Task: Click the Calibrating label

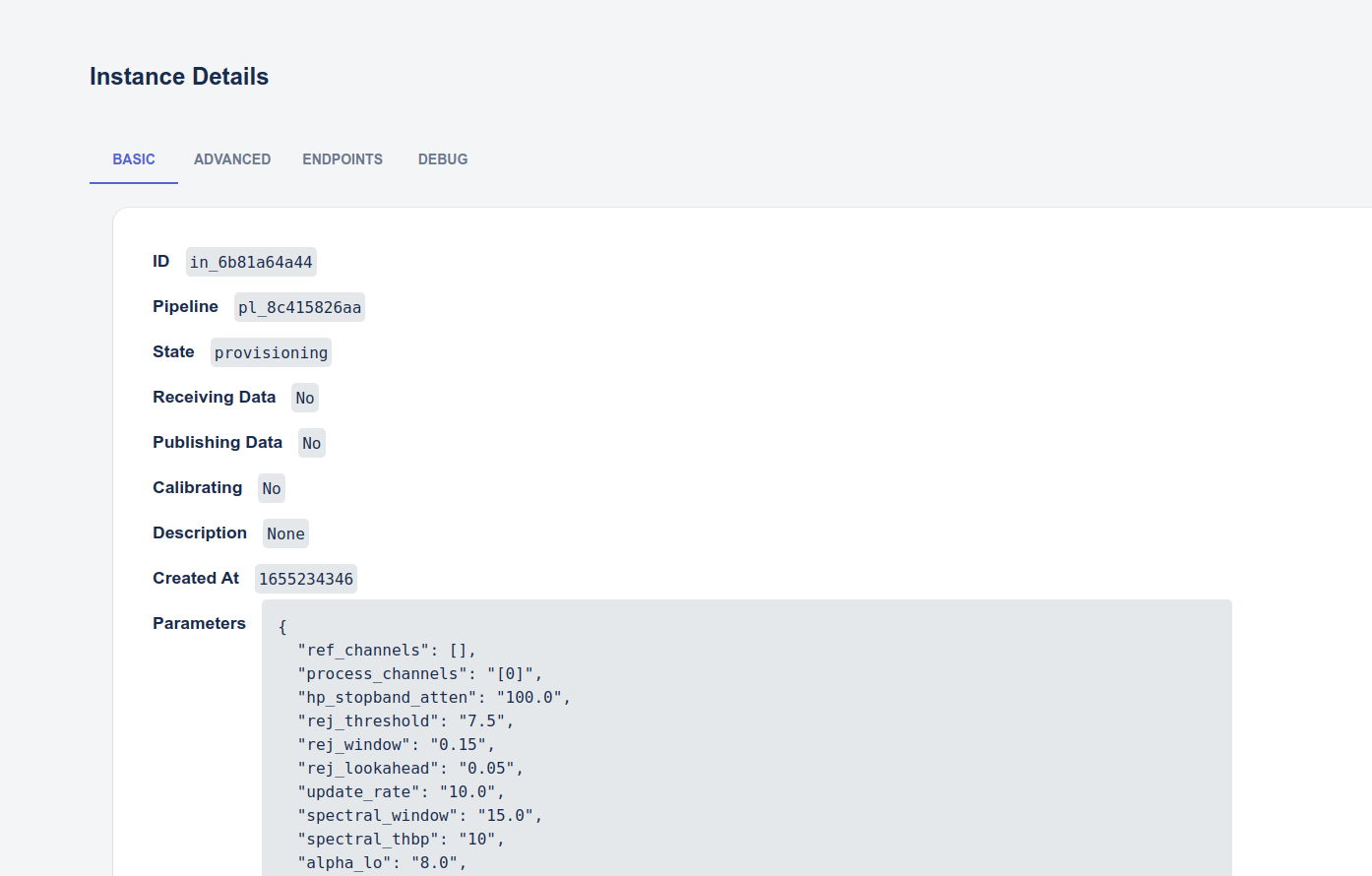Action: (197, 487)
